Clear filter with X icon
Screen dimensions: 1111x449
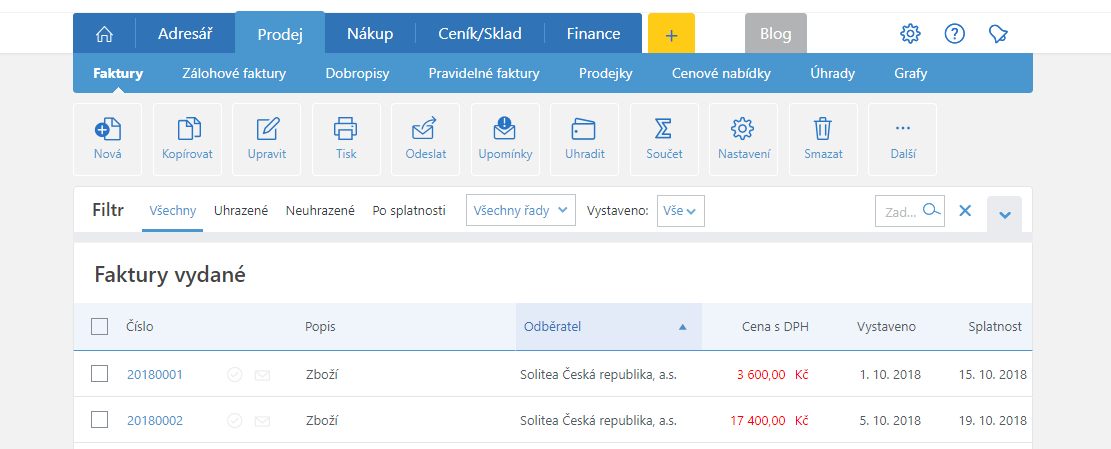point(964,210)
